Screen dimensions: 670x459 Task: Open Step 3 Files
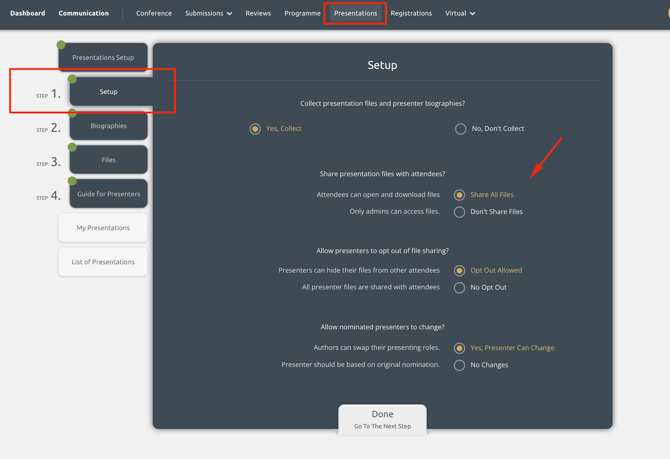pos(109,160)
